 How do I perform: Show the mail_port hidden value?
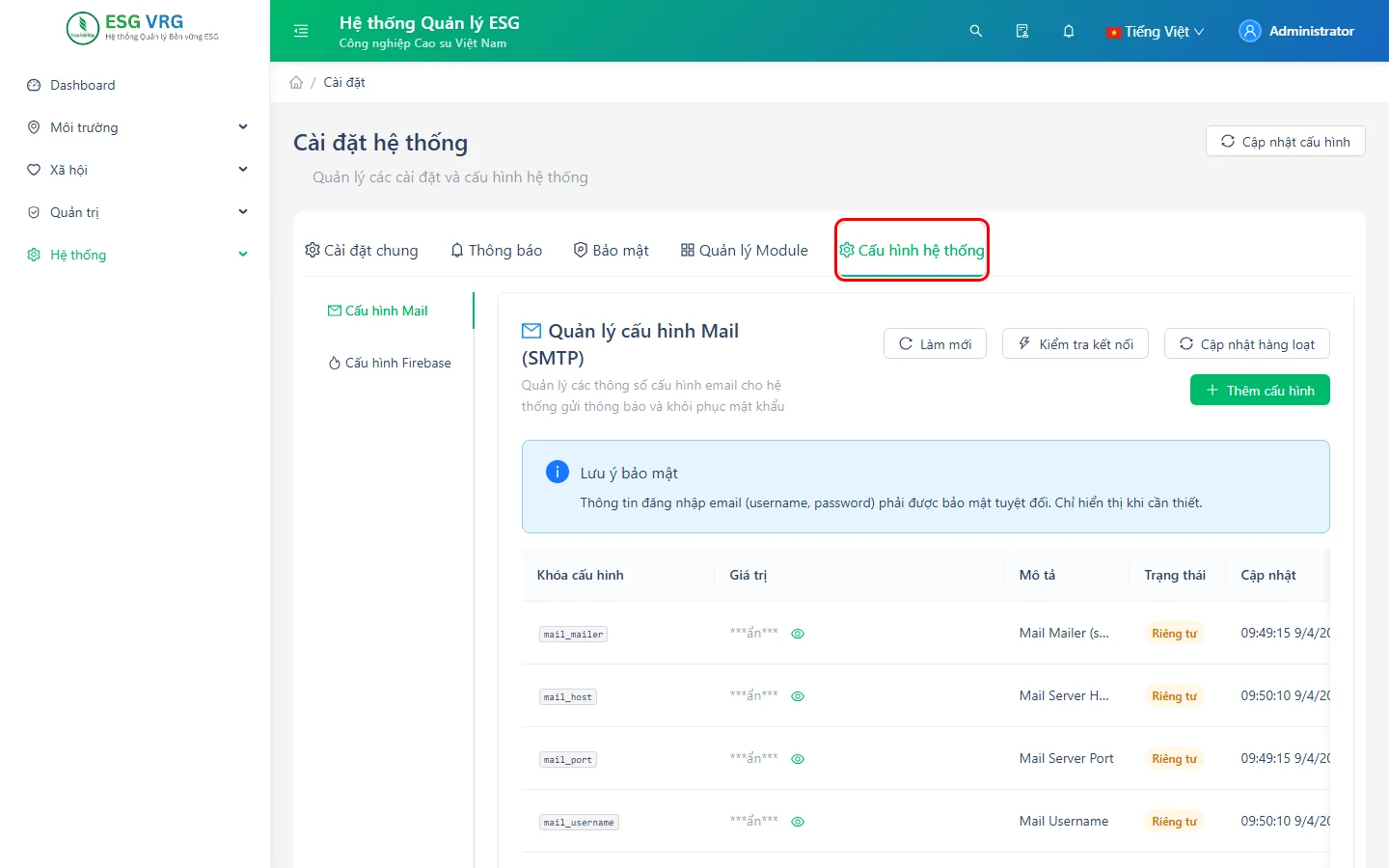(798, 759)
